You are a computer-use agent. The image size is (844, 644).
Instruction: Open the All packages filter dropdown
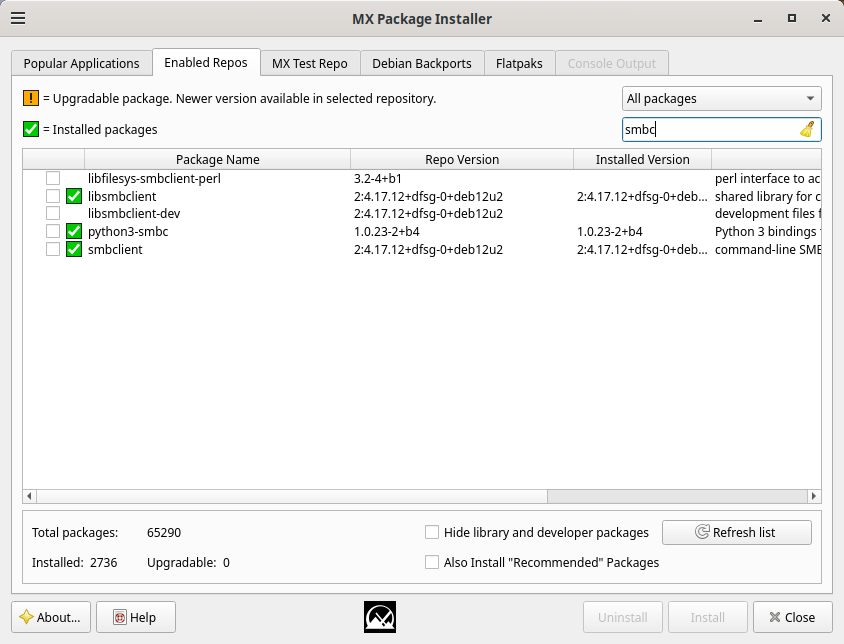pos(721,99)
